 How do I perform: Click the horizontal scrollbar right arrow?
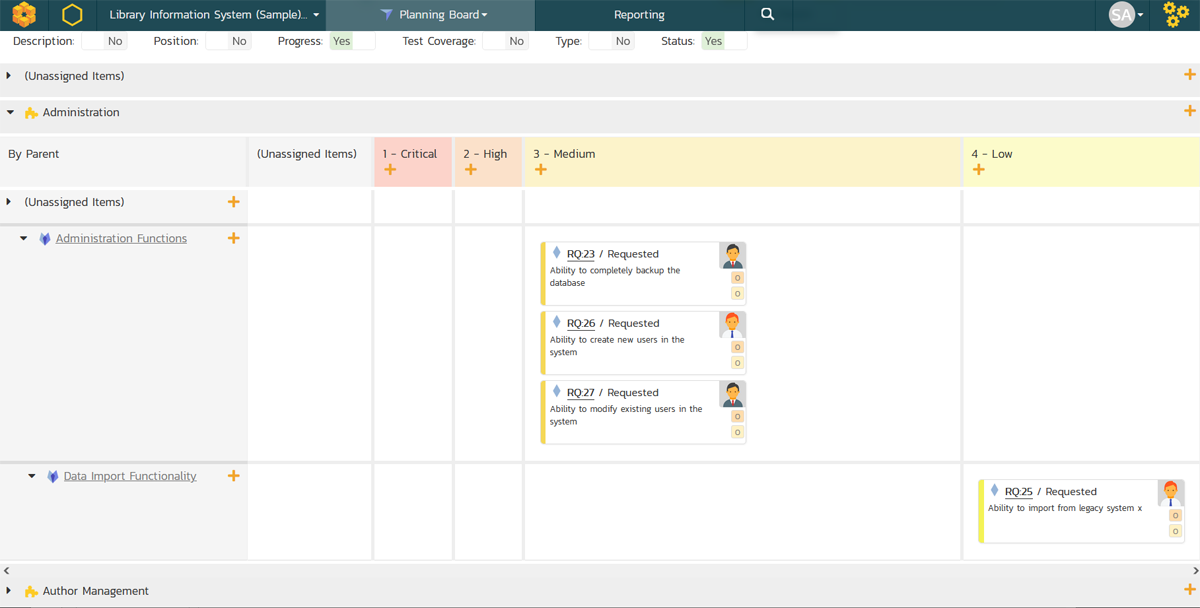(x=1195, y=570)
